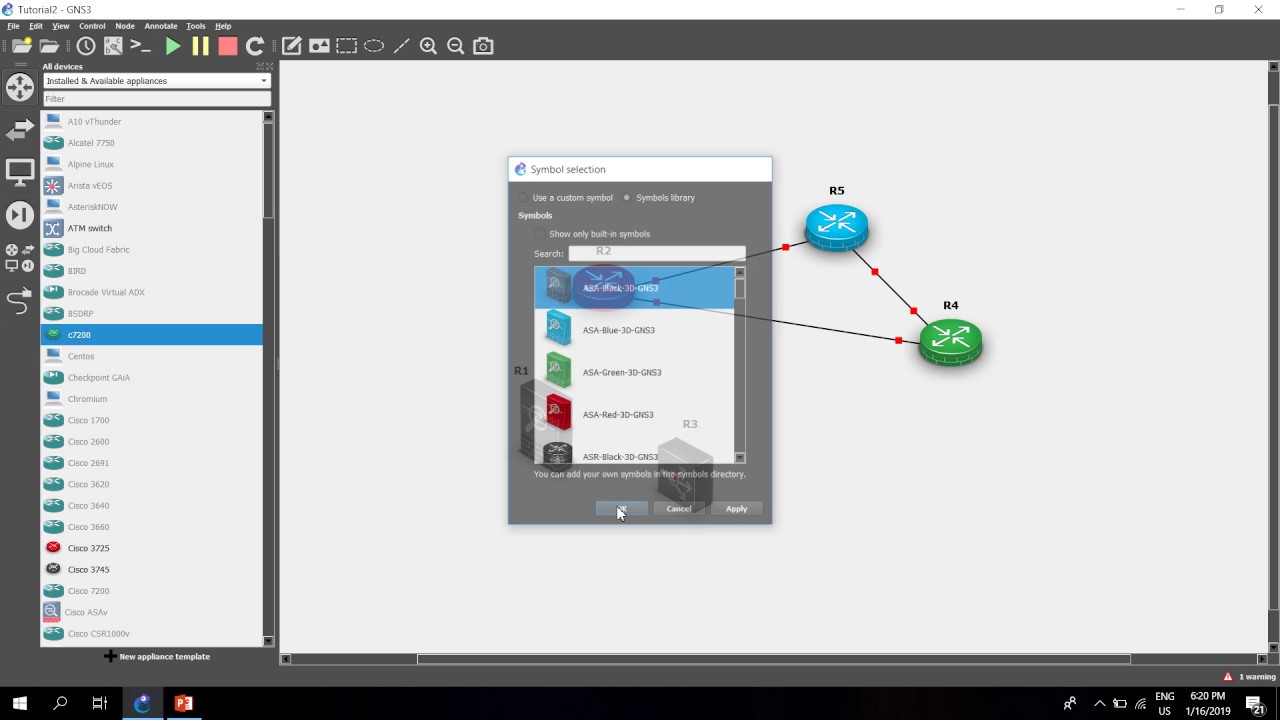Confirm symbol selection with OK button
Image resolution: width=1280 pixels, height=720 pixels.
coord(621,509)
